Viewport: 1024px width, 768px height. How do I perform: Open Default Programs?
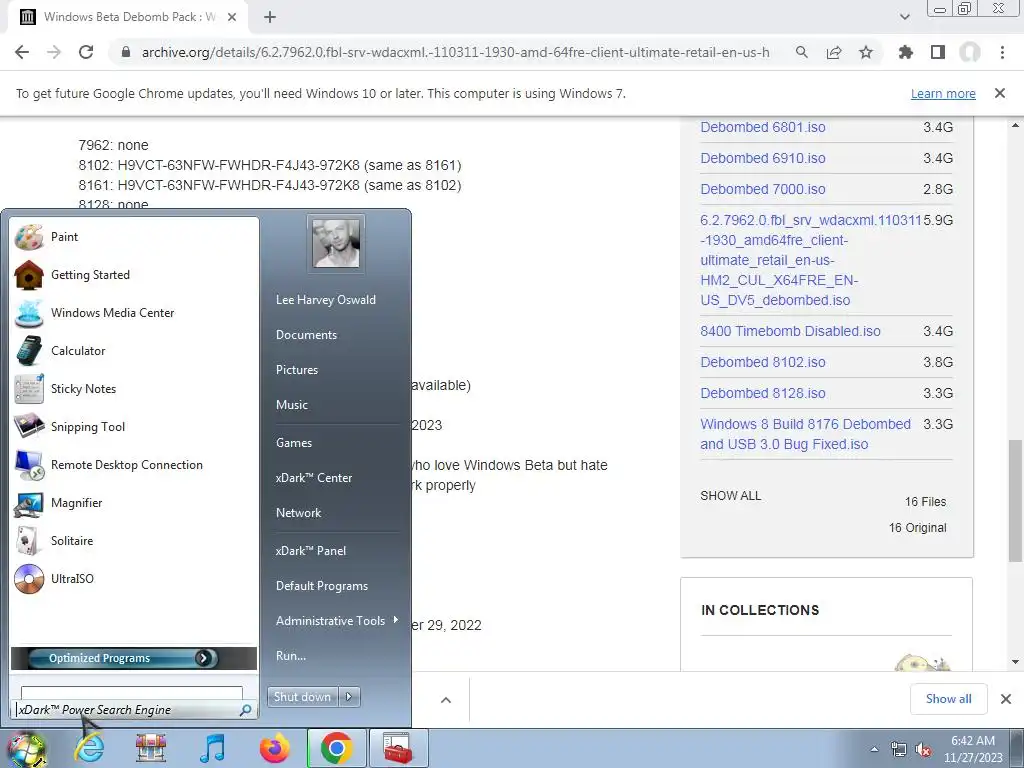point(321,586)
